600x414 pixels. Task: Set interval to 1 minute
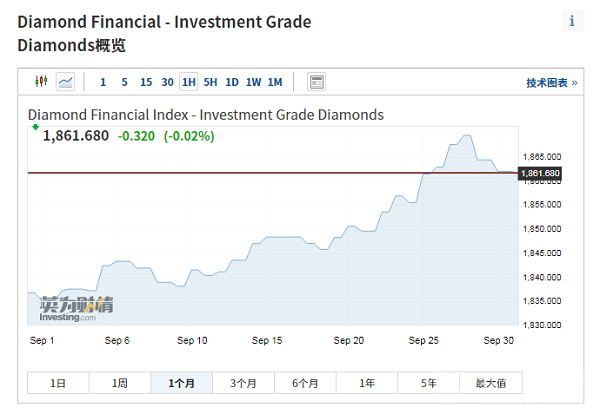[x=103, y=82]
